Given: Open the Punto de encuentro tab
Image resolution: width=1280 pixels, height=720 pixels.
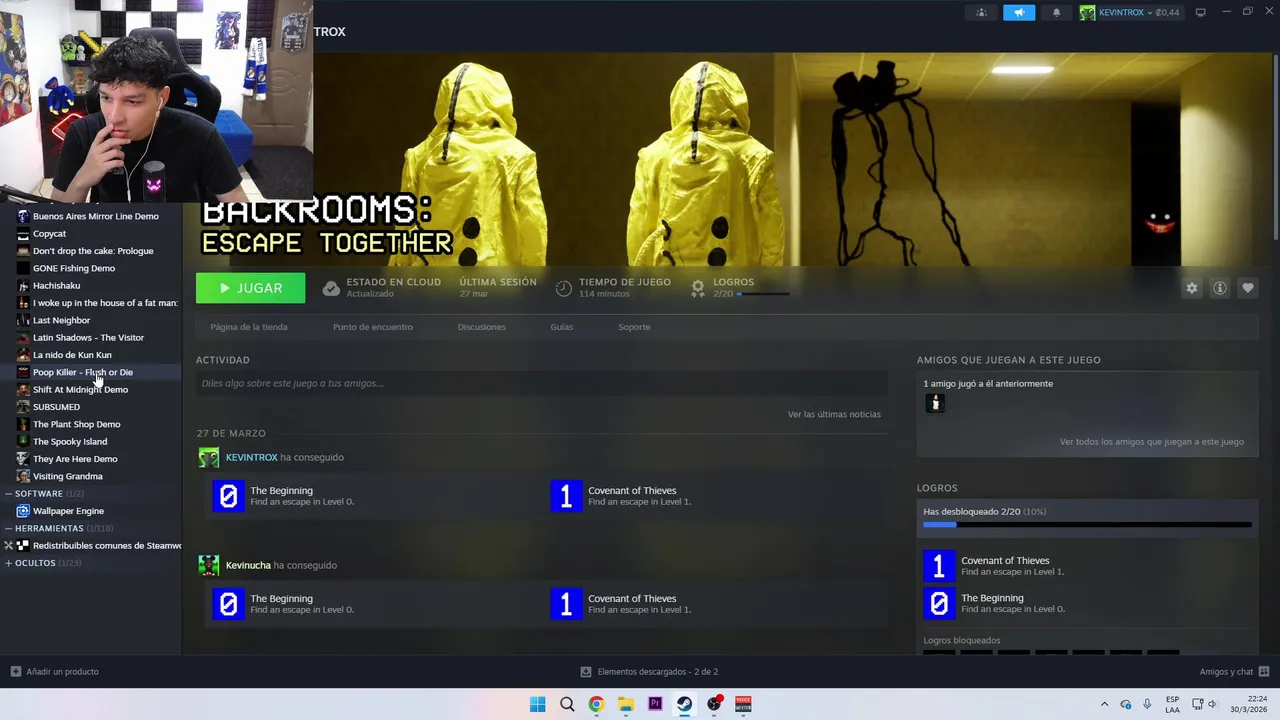Looking at the screenshot, I should point(373,327).
